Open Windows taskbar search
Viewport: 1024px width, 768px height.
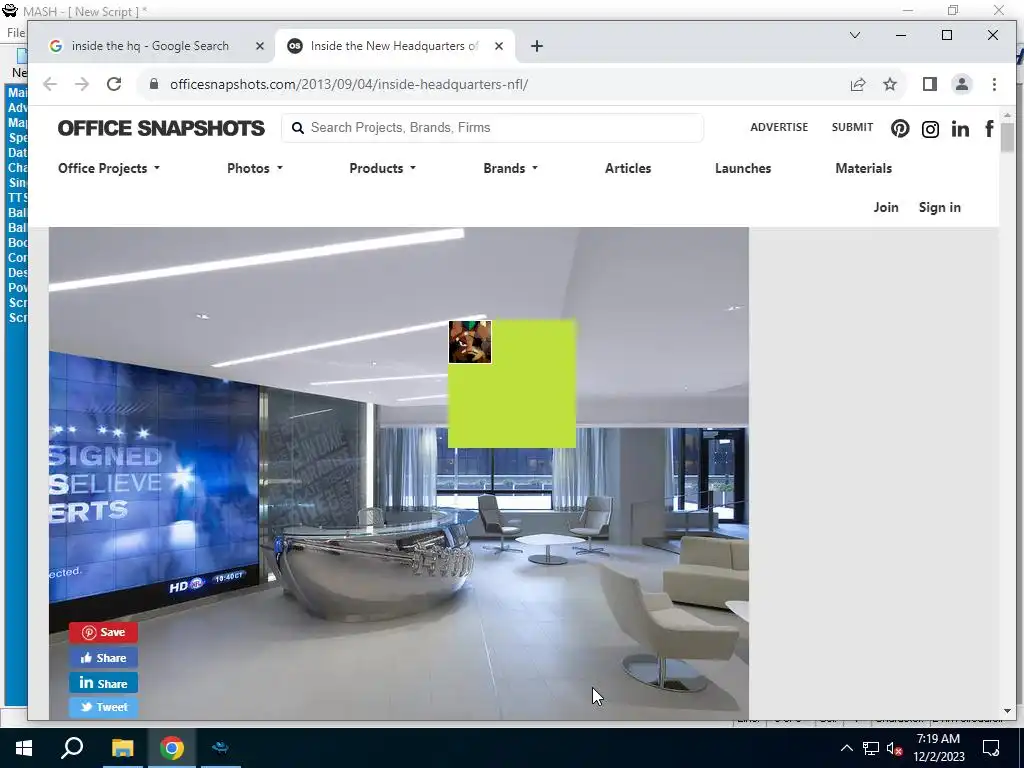[x=72, y=748]
